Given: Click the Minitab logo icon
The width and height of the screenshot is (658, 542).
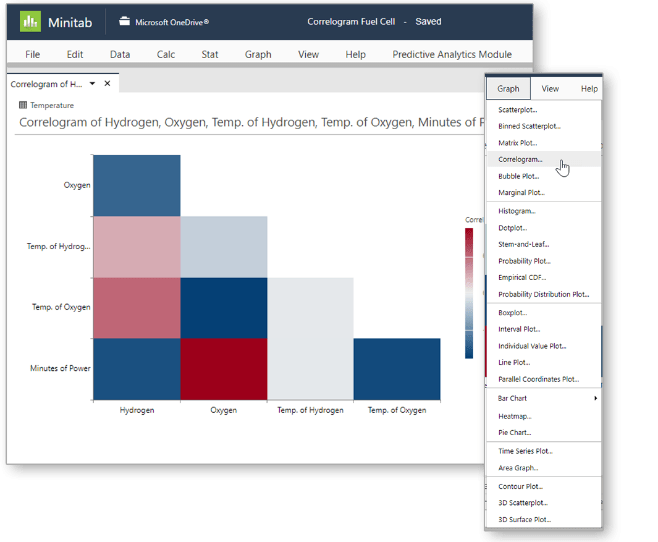Looking at the screenshot, I should 30,22.
